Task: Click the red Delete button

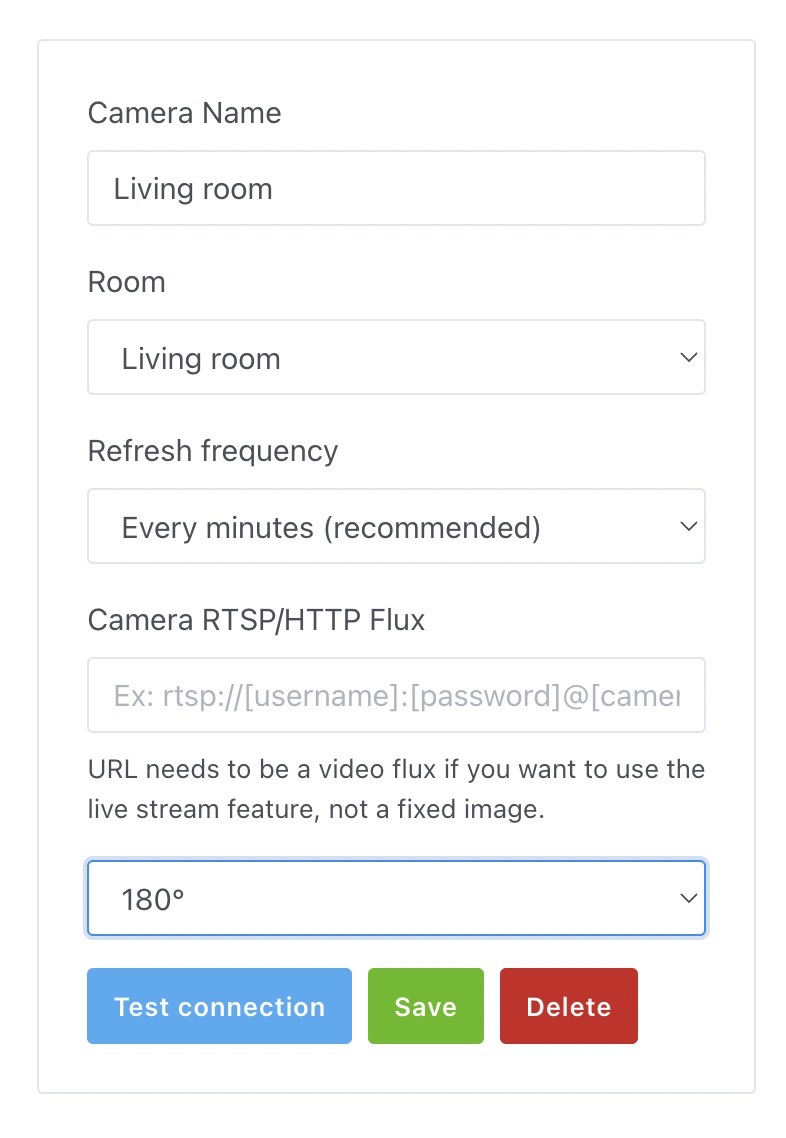Action: click(x=568, y=1006)
